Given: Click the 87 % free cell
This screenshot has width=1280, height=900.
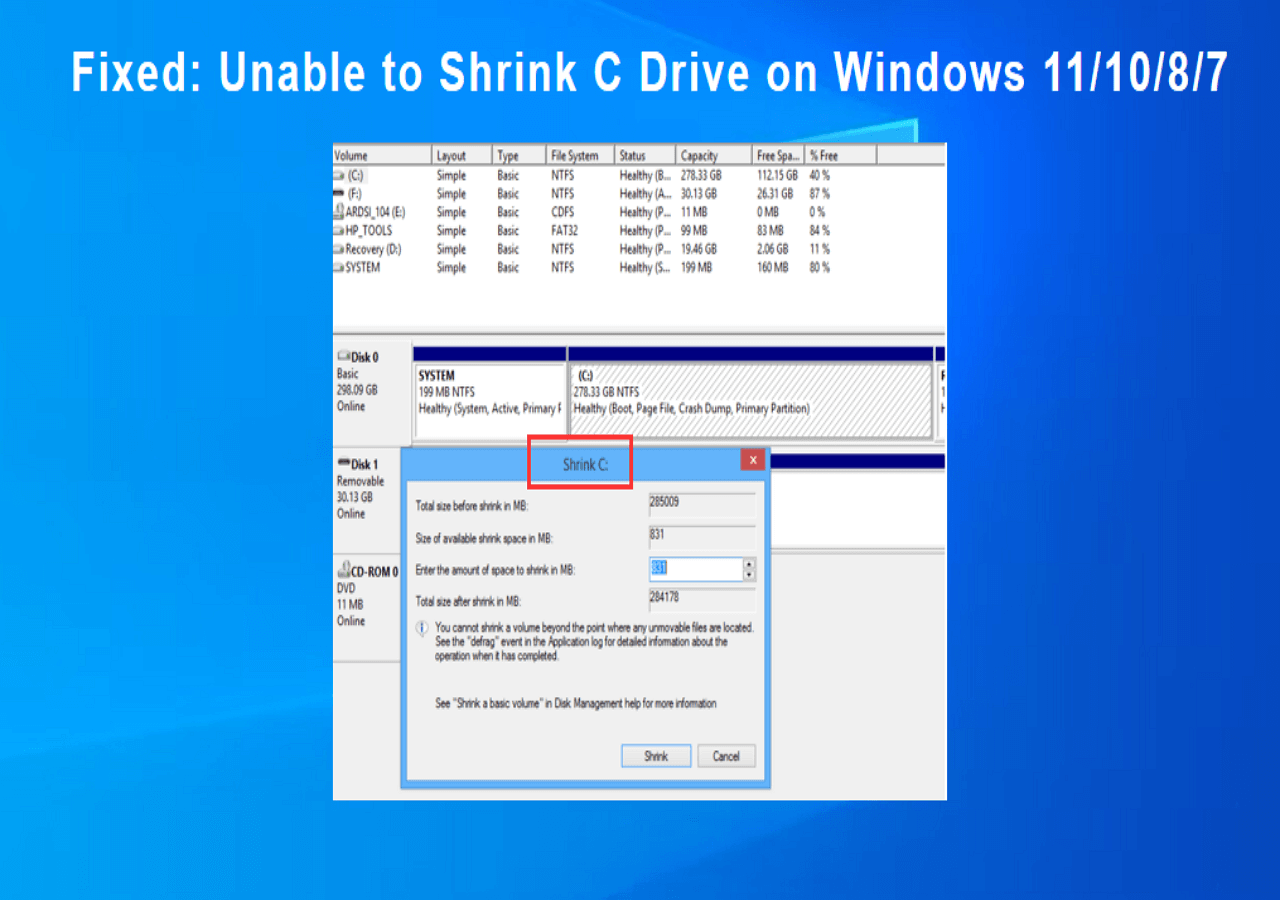Looking at the screenshot, I should coord(820,193).
